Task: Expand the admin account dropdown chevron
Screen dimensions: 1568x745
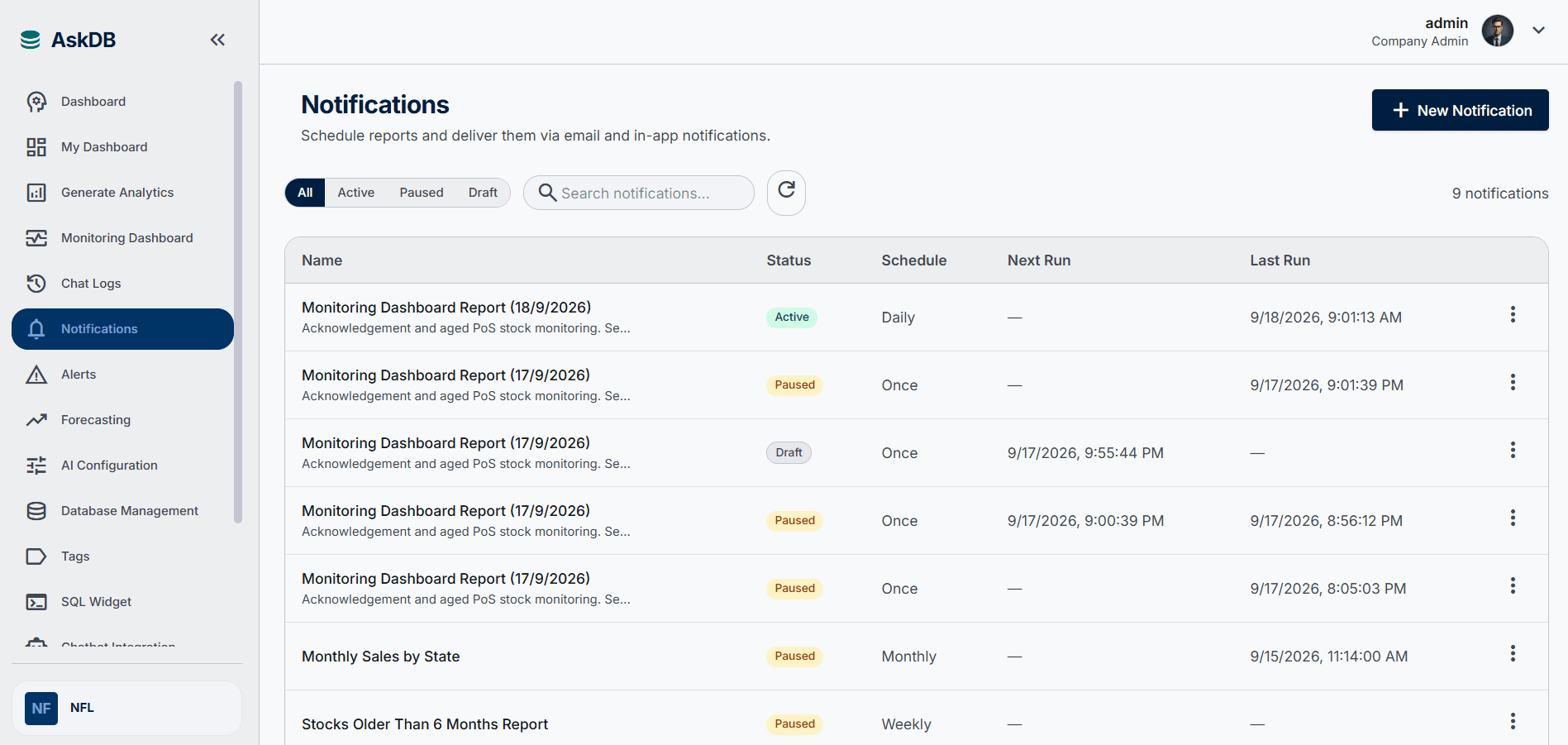Action: click(1538, 31)
